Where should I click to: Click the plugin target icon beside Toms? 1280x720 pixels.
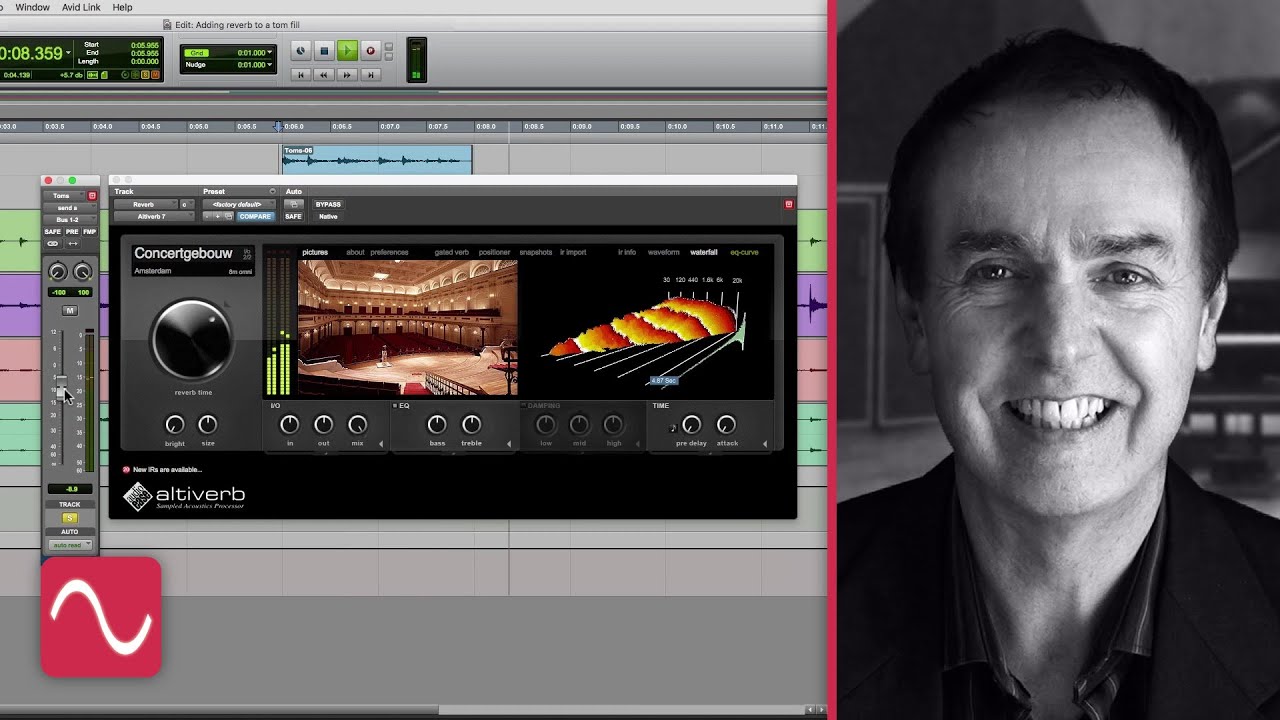92,196
